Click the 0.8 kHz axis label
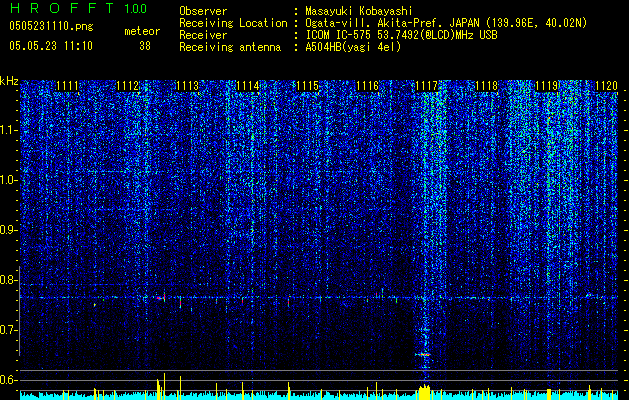 pos(9,280)
